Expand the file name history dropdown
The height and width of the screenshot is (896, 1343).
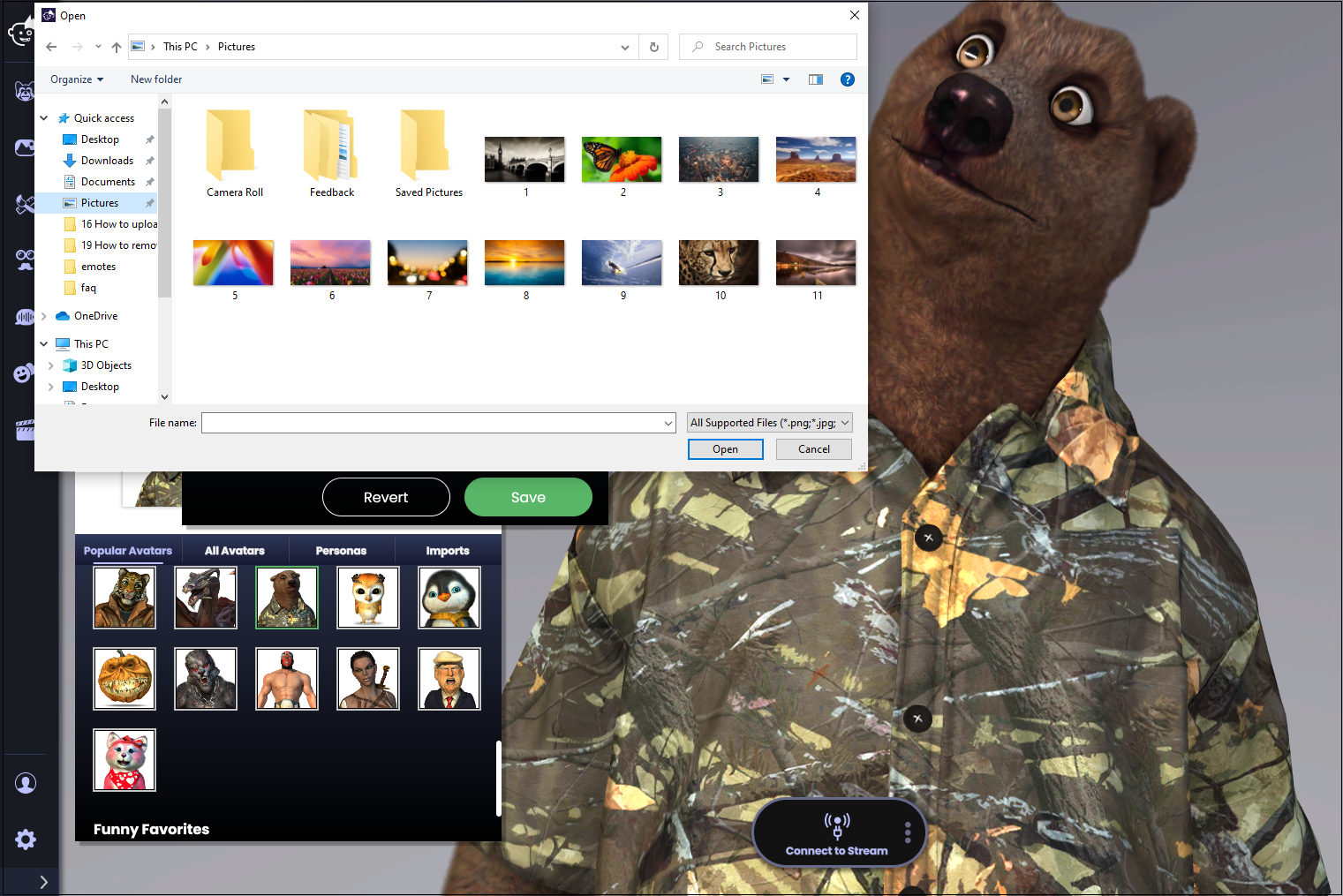[x=668, y=423]
